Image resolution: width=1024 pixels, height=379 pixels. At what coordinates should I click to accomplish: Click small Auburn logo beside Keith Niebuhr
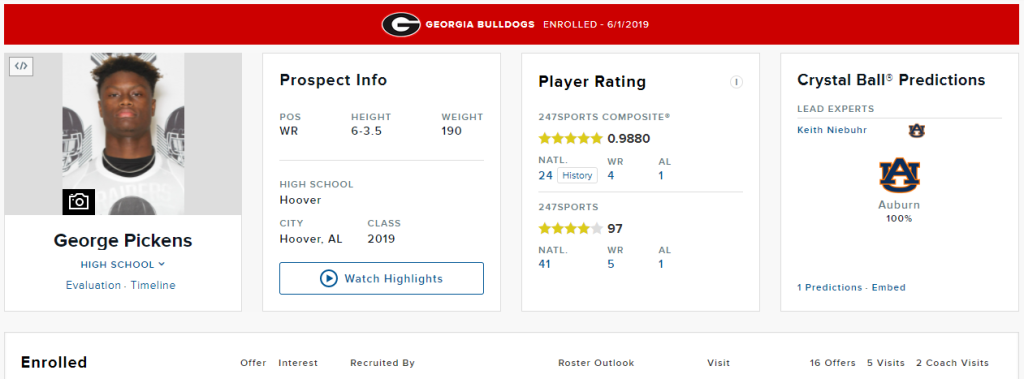coord(916,131)
